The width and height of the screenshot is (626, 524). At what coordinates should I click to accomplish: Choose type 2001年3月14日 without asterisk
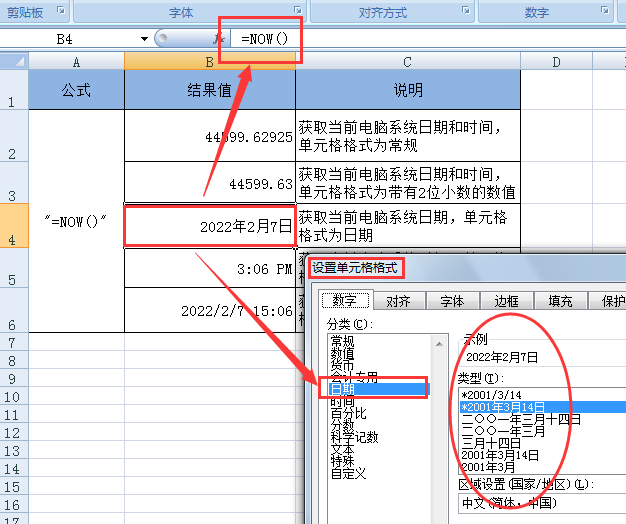point(500,455)
